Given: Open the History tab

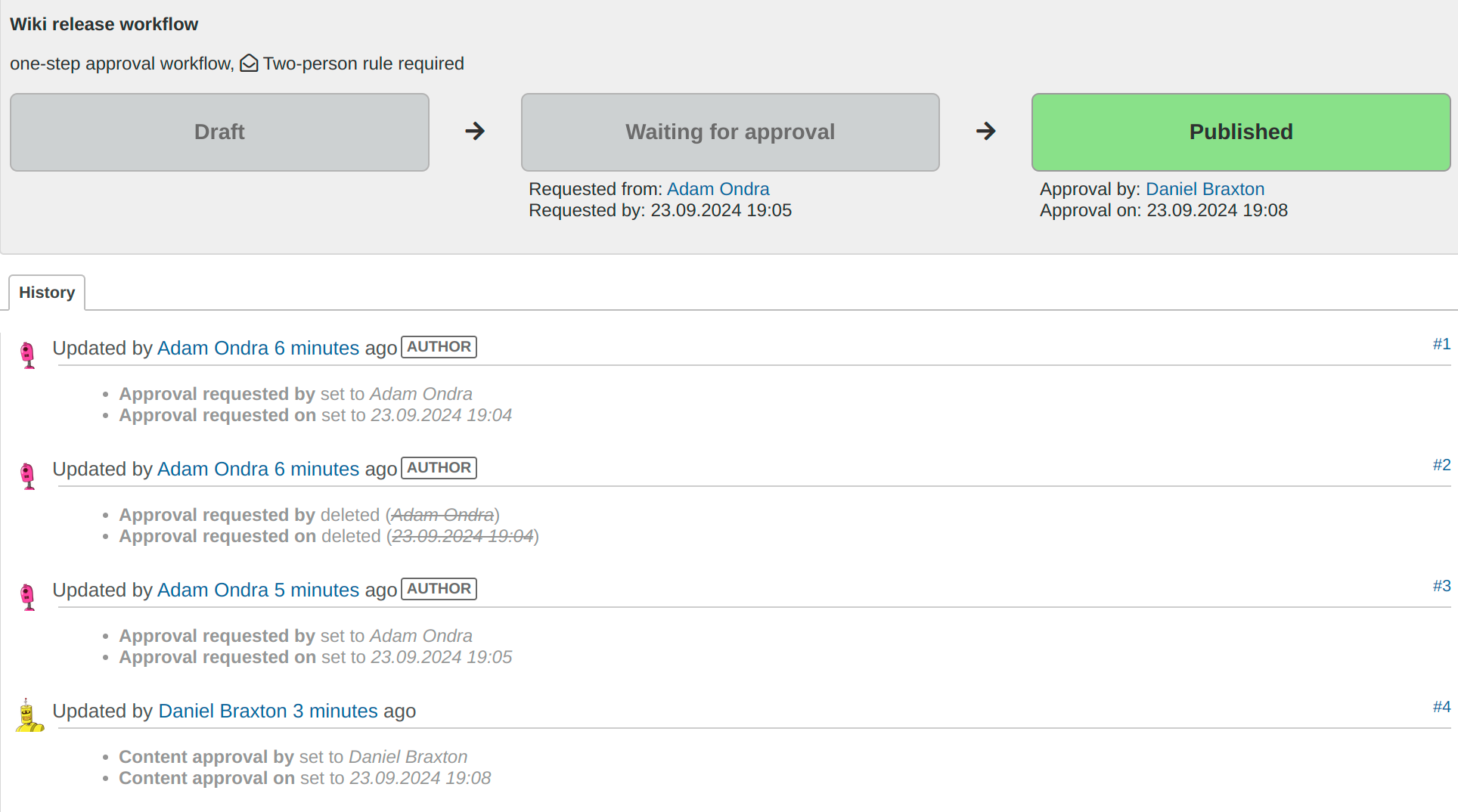Looking at the screenshot, I should point(47,293).
